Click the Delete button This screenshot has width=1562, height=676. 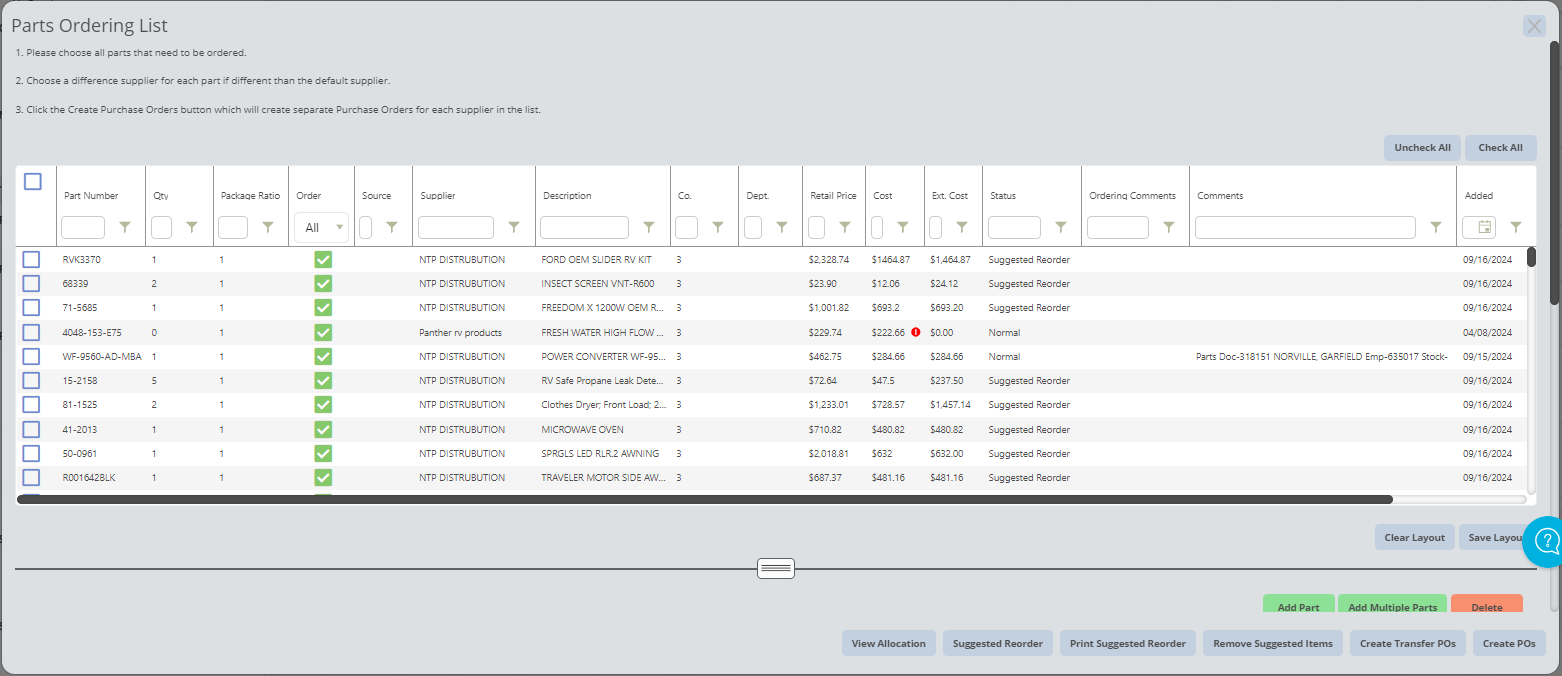(x=1487, y=606)
